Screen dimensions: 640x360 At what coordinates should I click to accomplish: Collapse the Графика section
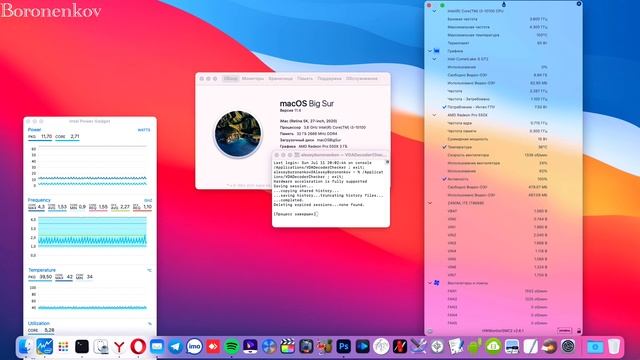pos(430,51)
